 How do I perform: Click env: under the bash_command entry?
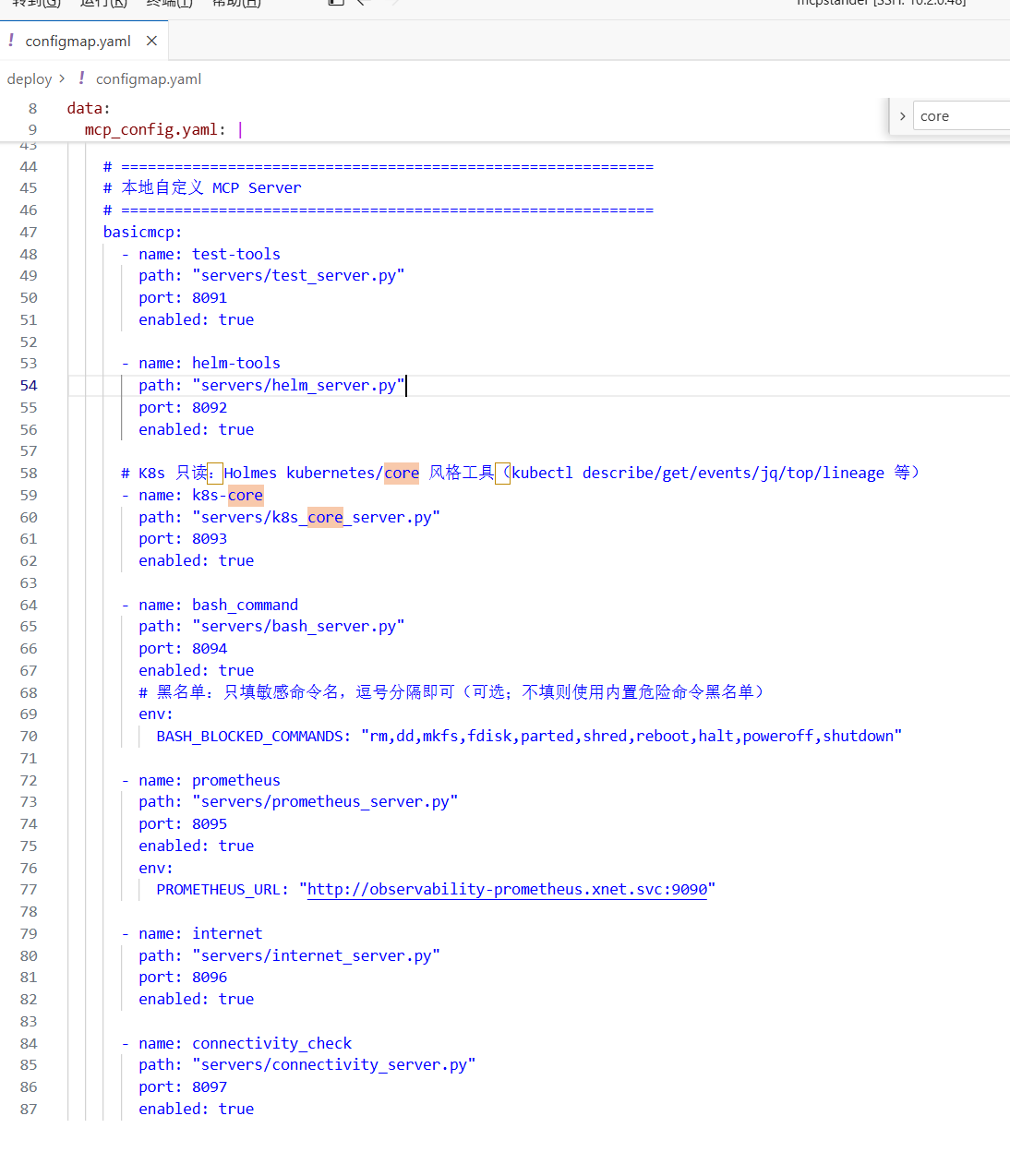(x=156, y=714)
